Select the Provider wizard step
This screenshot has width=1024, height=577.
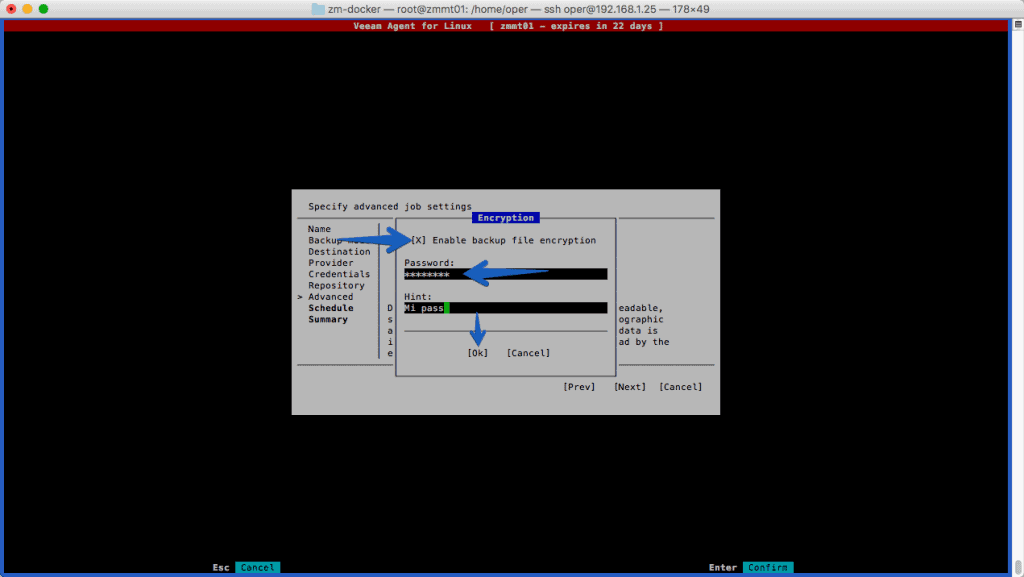pos(330,263)
